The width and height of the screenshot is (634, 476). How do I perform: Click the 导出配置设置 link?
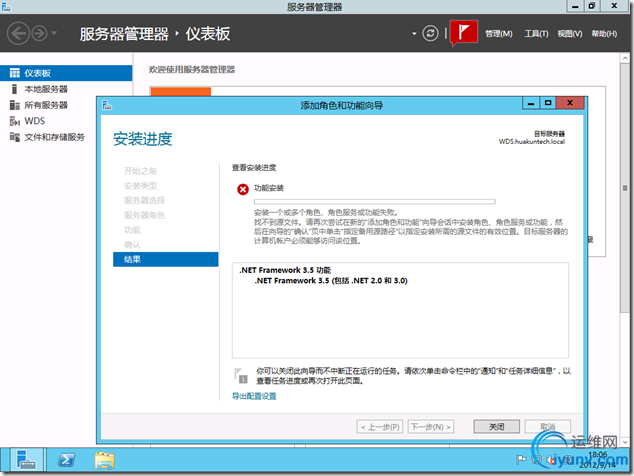pyautogui.click(x=254, y=396)
